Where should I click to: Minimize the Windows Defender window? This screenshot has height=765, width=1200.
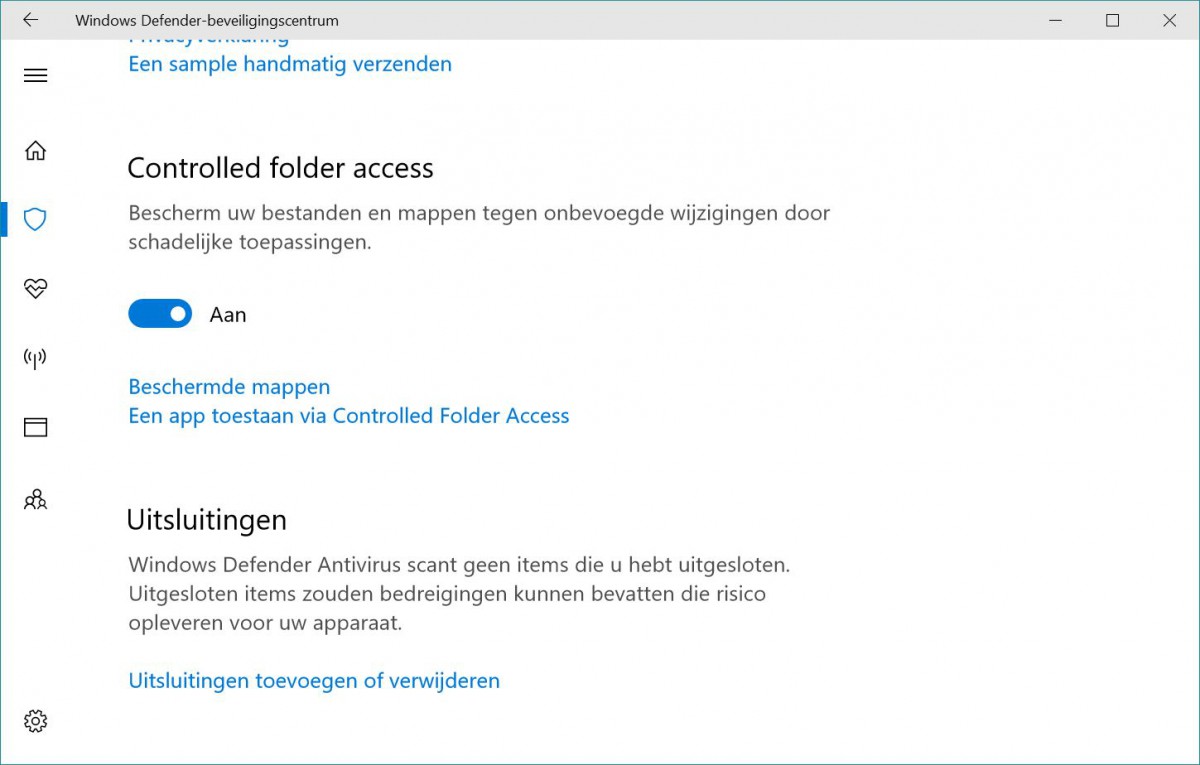coord(1055,19)
